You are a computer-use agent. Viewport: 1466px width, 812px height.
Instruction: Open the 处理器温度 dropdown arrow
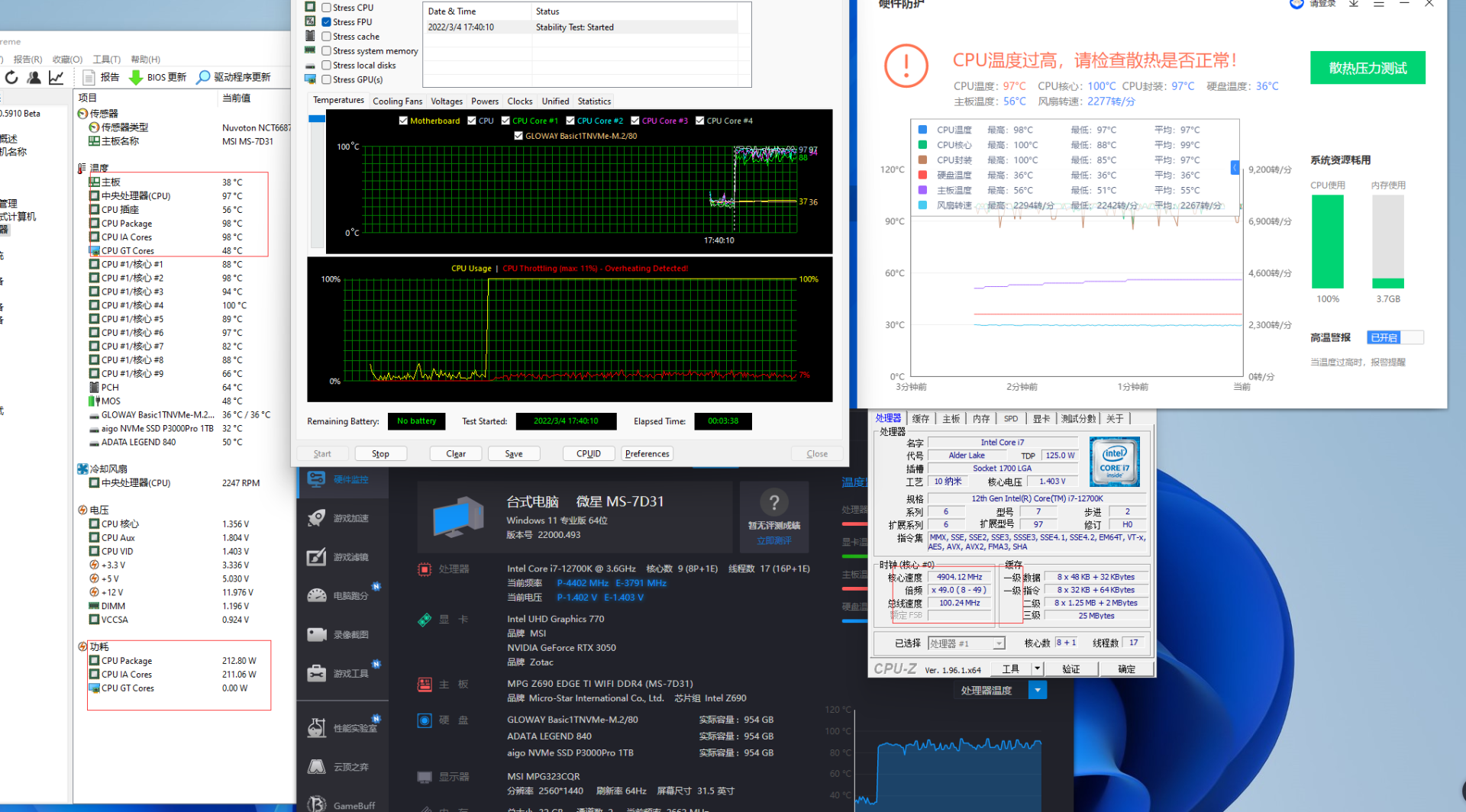[x=1037, y=691]
